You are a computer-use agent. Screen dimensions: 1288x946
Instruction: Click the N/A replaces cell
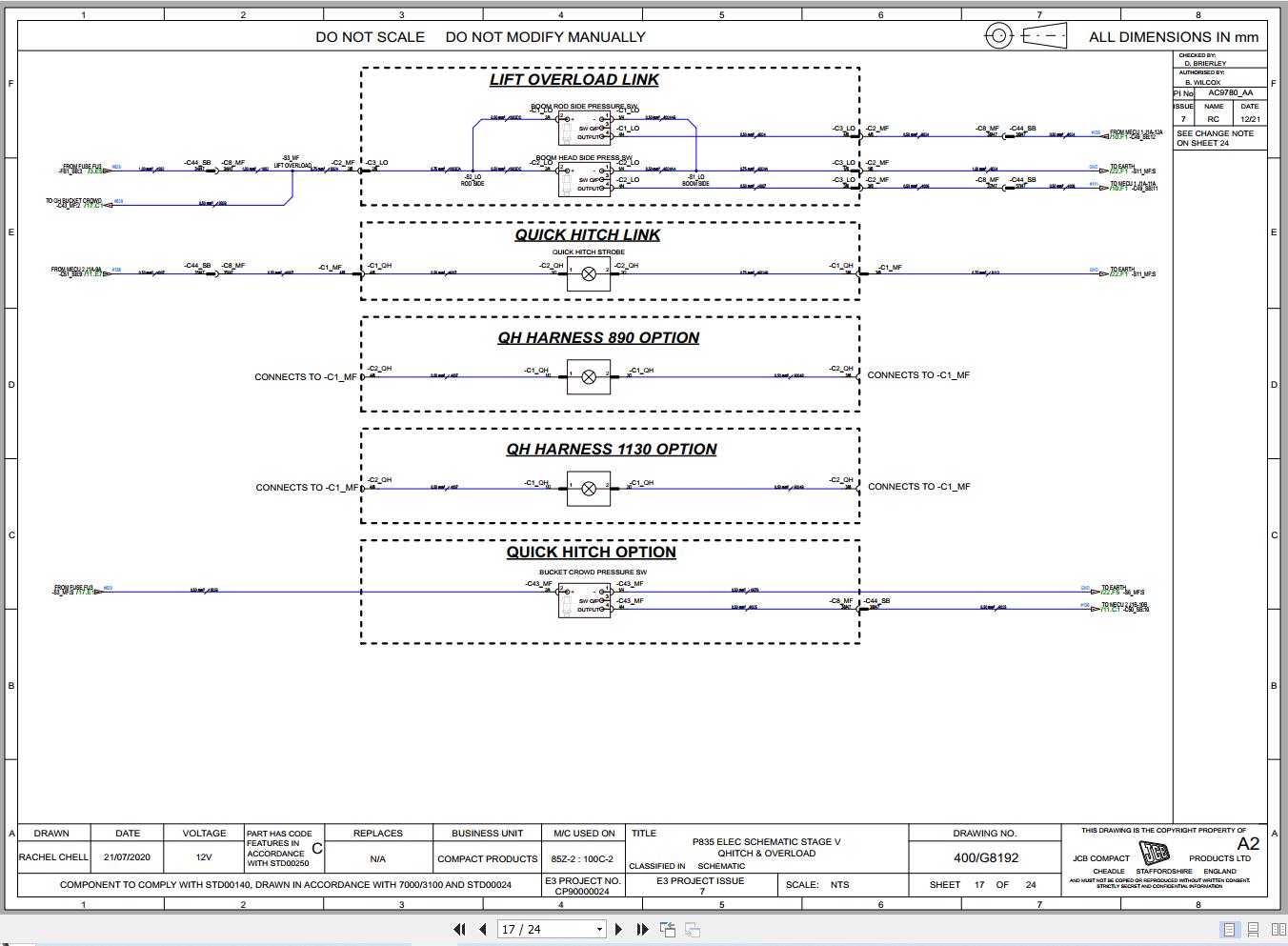378,859
